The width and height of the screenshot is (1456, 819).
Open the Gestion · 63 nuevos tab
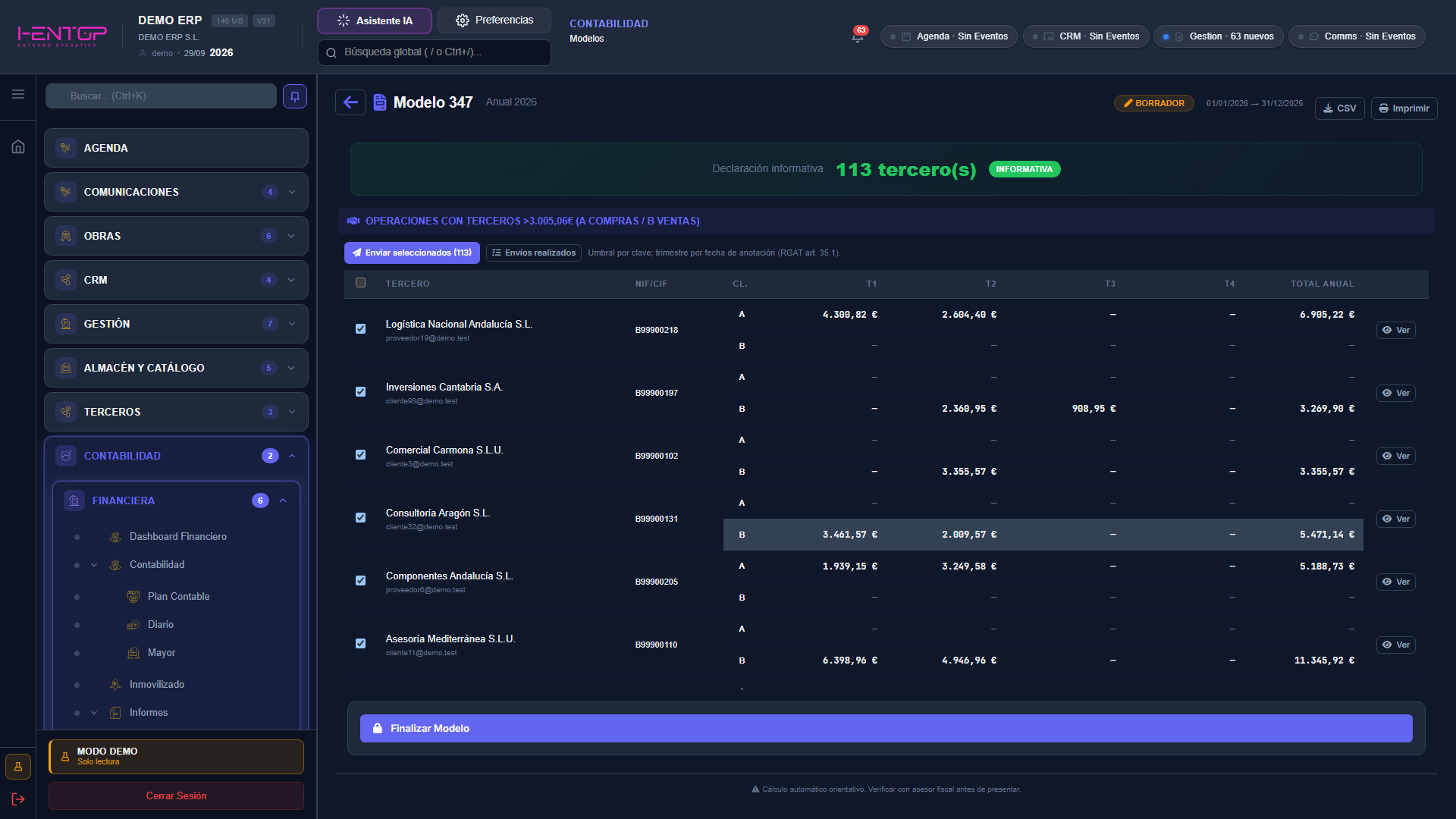(1219, 36)
